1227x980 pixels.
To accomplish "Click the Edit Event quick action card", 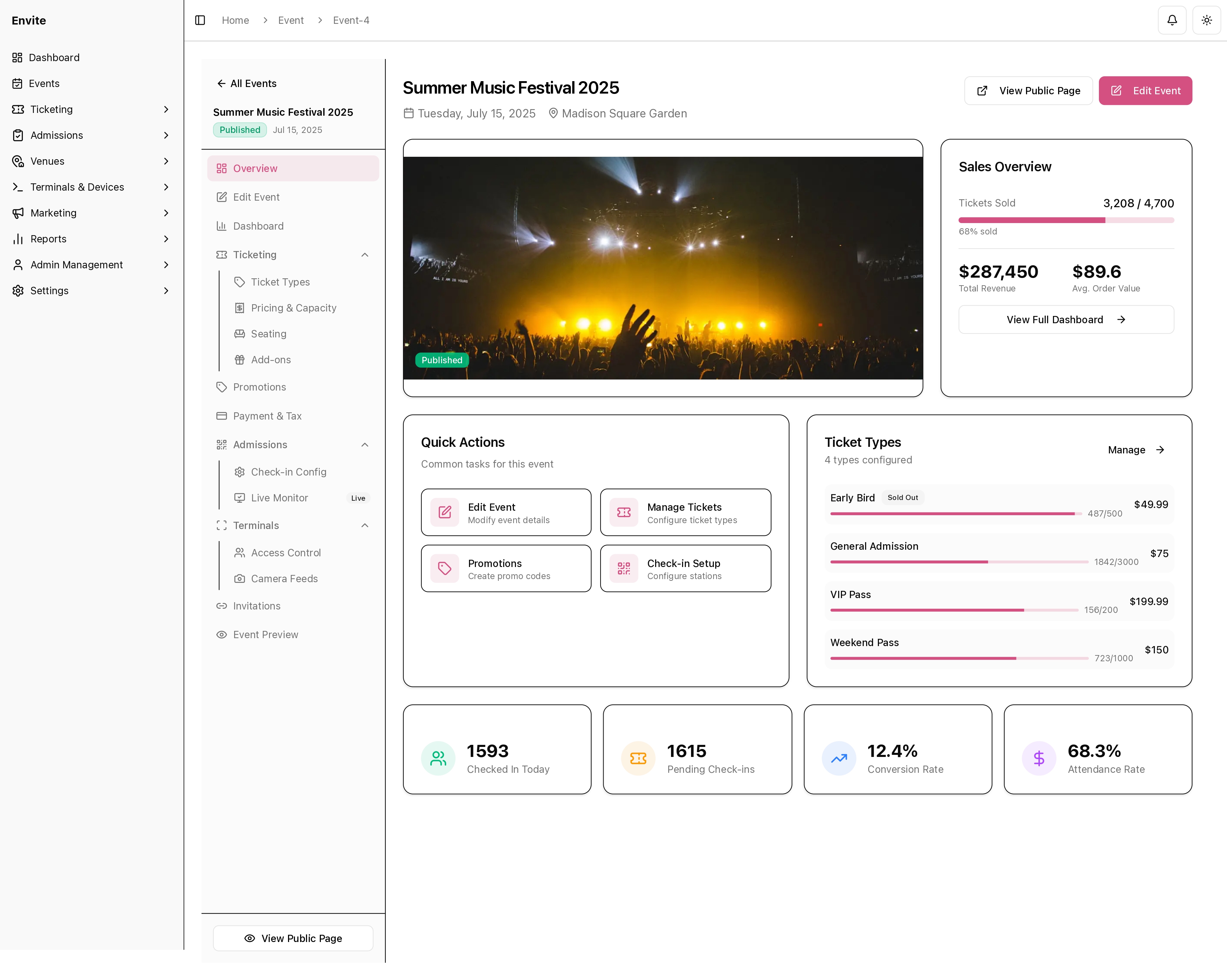I will (x=506, y=512).
